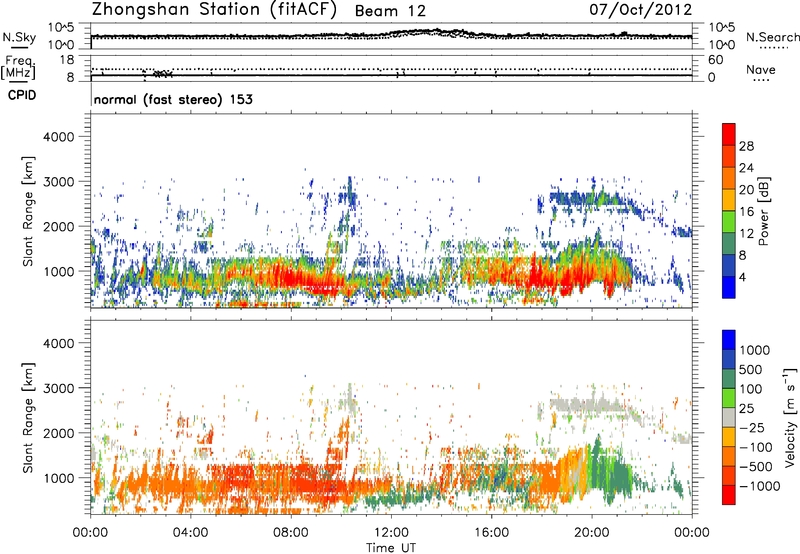Click the 'Time UT' axis label
Screen dimensions: 800x554
click(391, 548)
